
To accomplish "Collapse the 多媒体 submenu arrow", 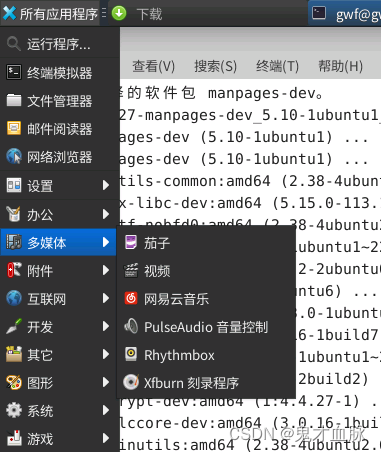I will [106, 242].
